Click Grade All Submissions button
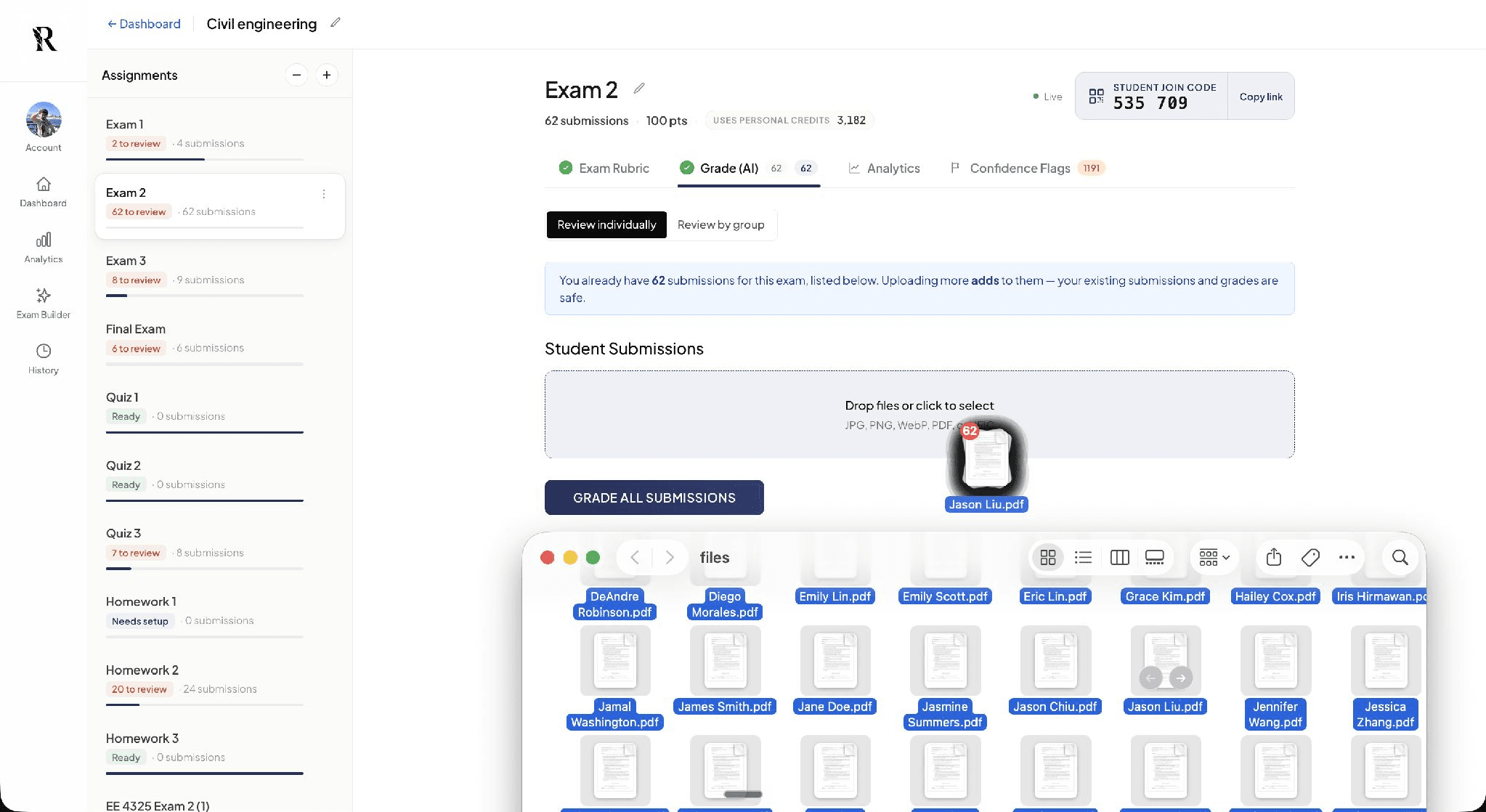The height and width of the screenshot is (812, 1486). tap(654, 498)
